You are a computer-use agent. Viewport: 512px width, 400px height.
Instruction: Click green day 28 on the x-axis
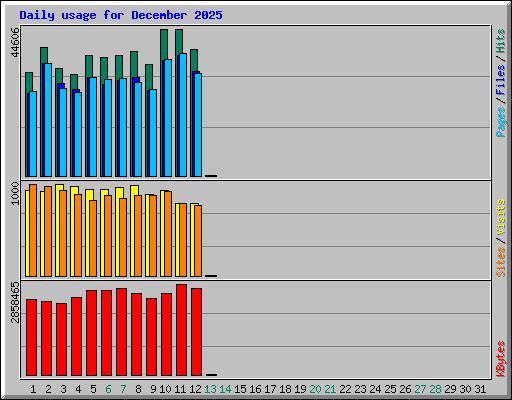pyautogui.click(x=435, y=389)
